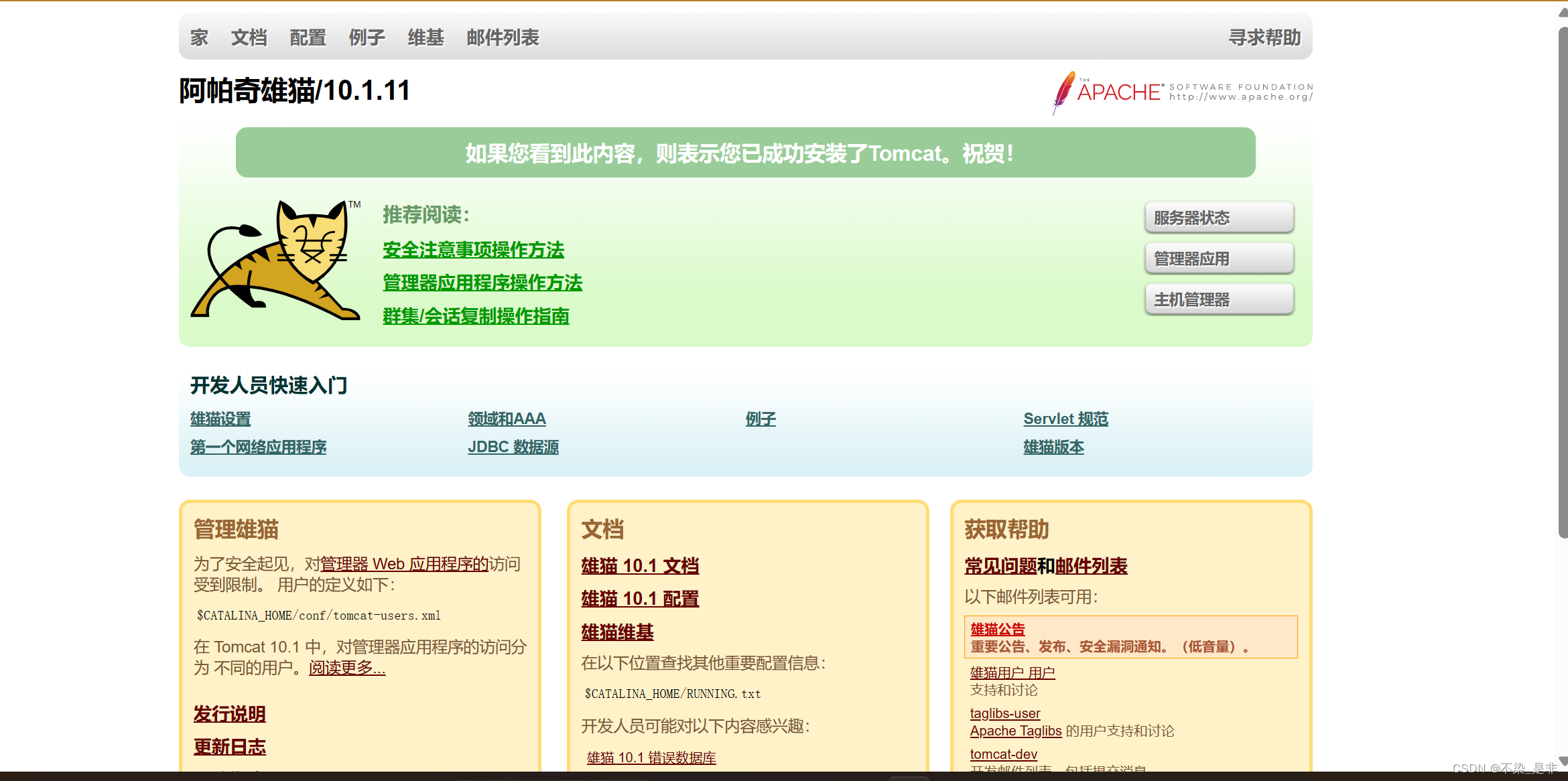The image size is (1568, 781).
Task: Click 寻求帮助 in the top bar
Action: [x=1263, y=38]
